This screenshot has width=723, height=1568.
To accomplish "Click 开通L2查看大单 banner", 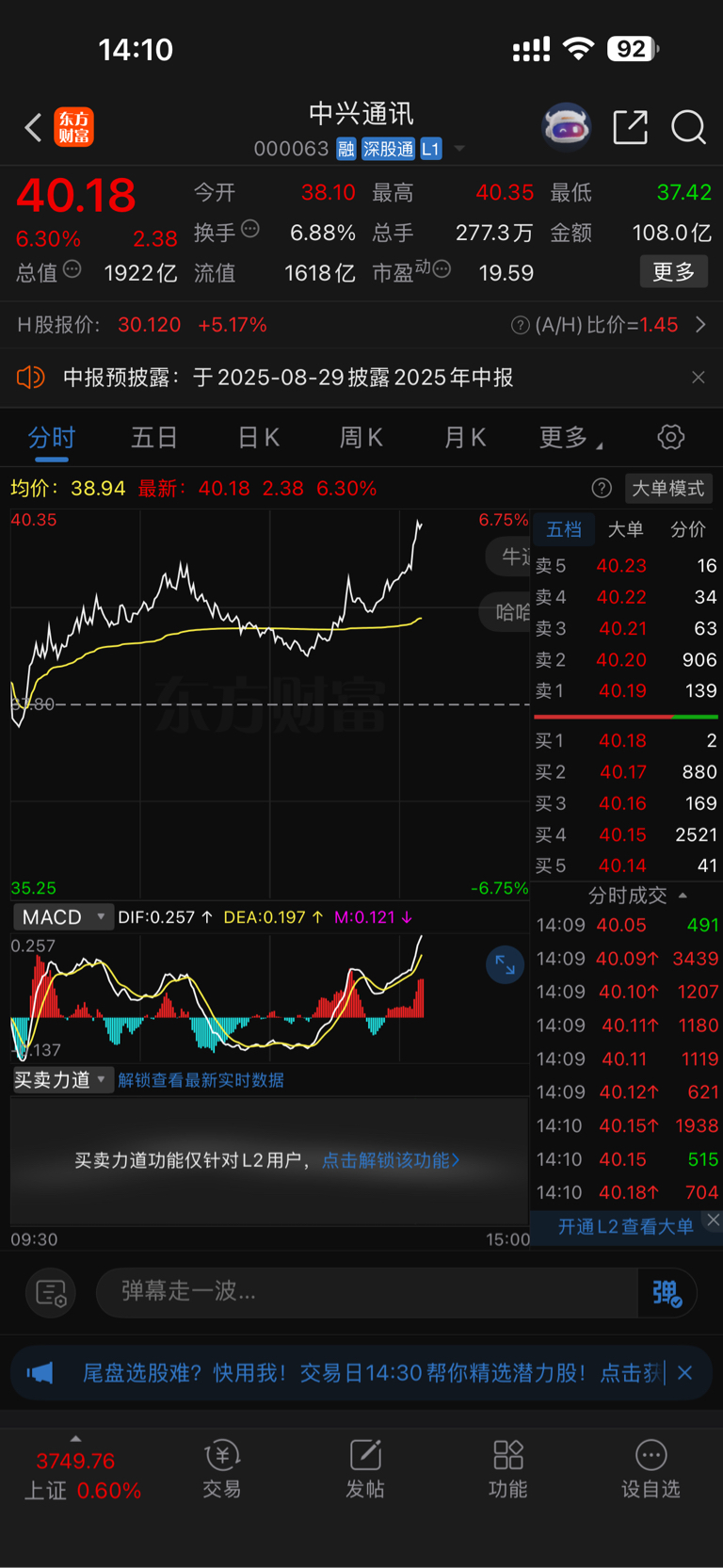I will click(626, 1226).
